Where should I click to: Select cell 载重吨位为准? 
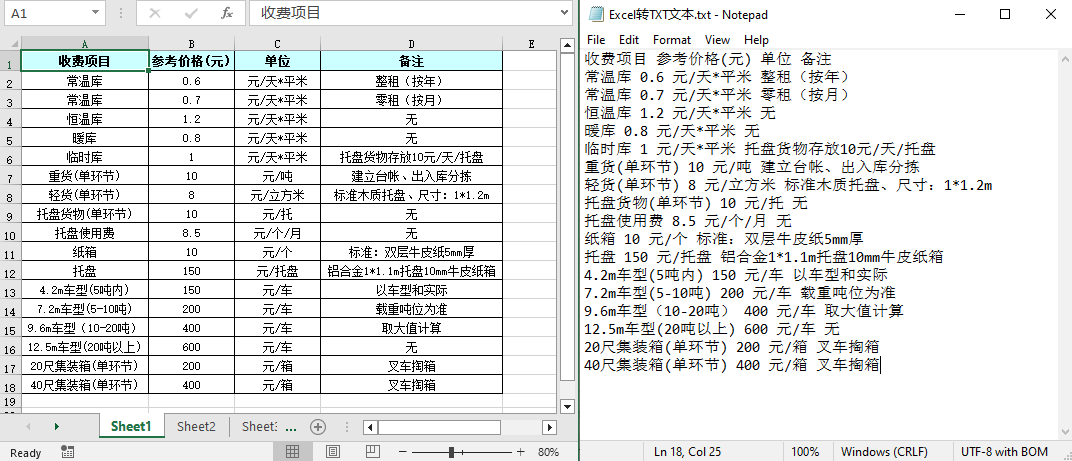412,309
